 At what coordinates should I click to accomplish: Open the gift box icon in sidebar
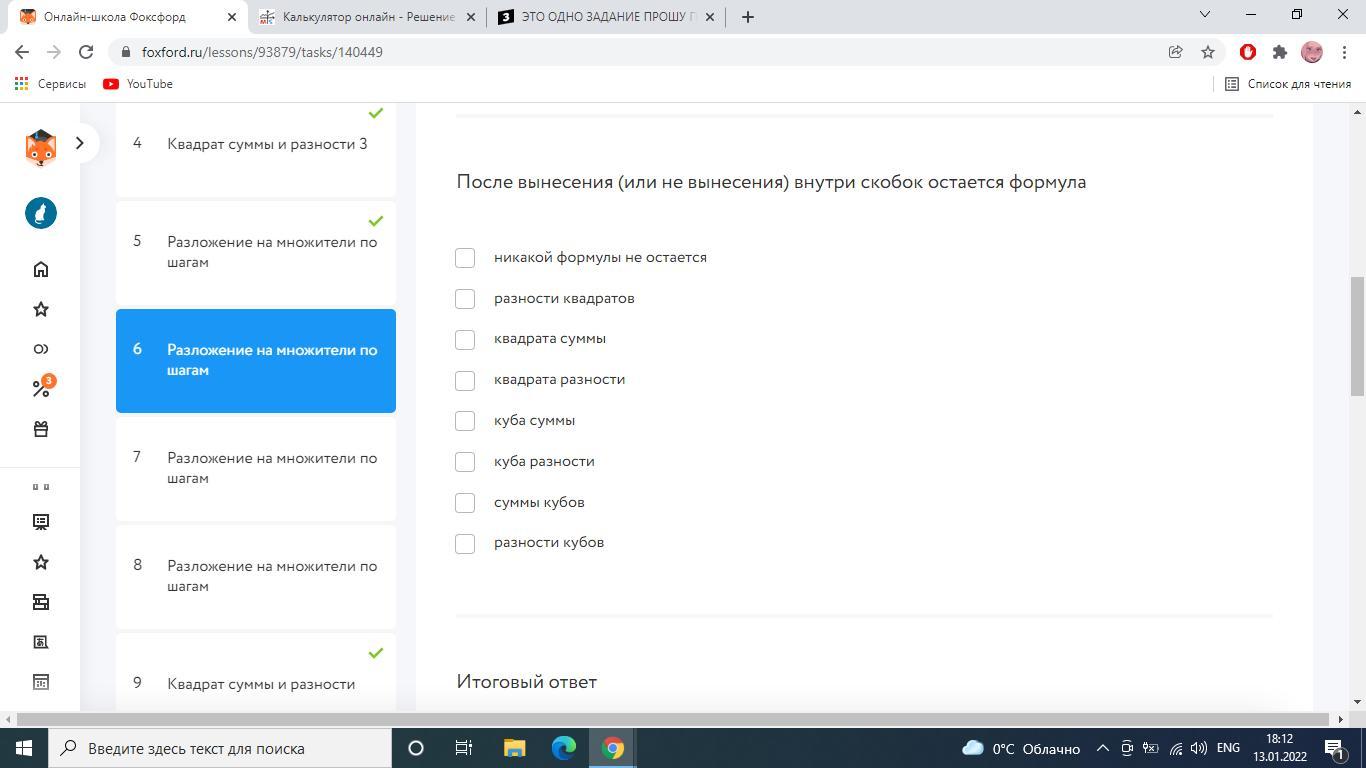41,429
